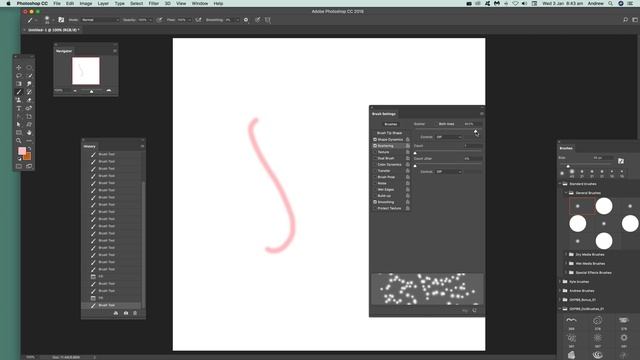
Task: Delete current state in History panel
Action: 135,313
